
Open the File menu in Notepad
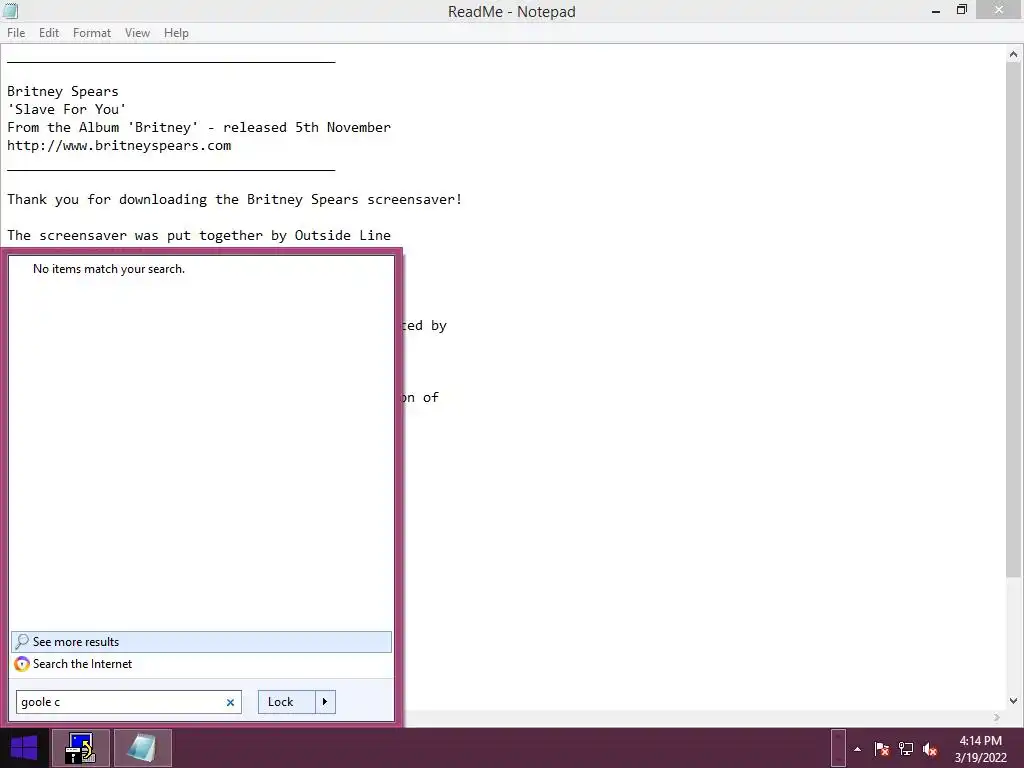click(x=16, y=33)
